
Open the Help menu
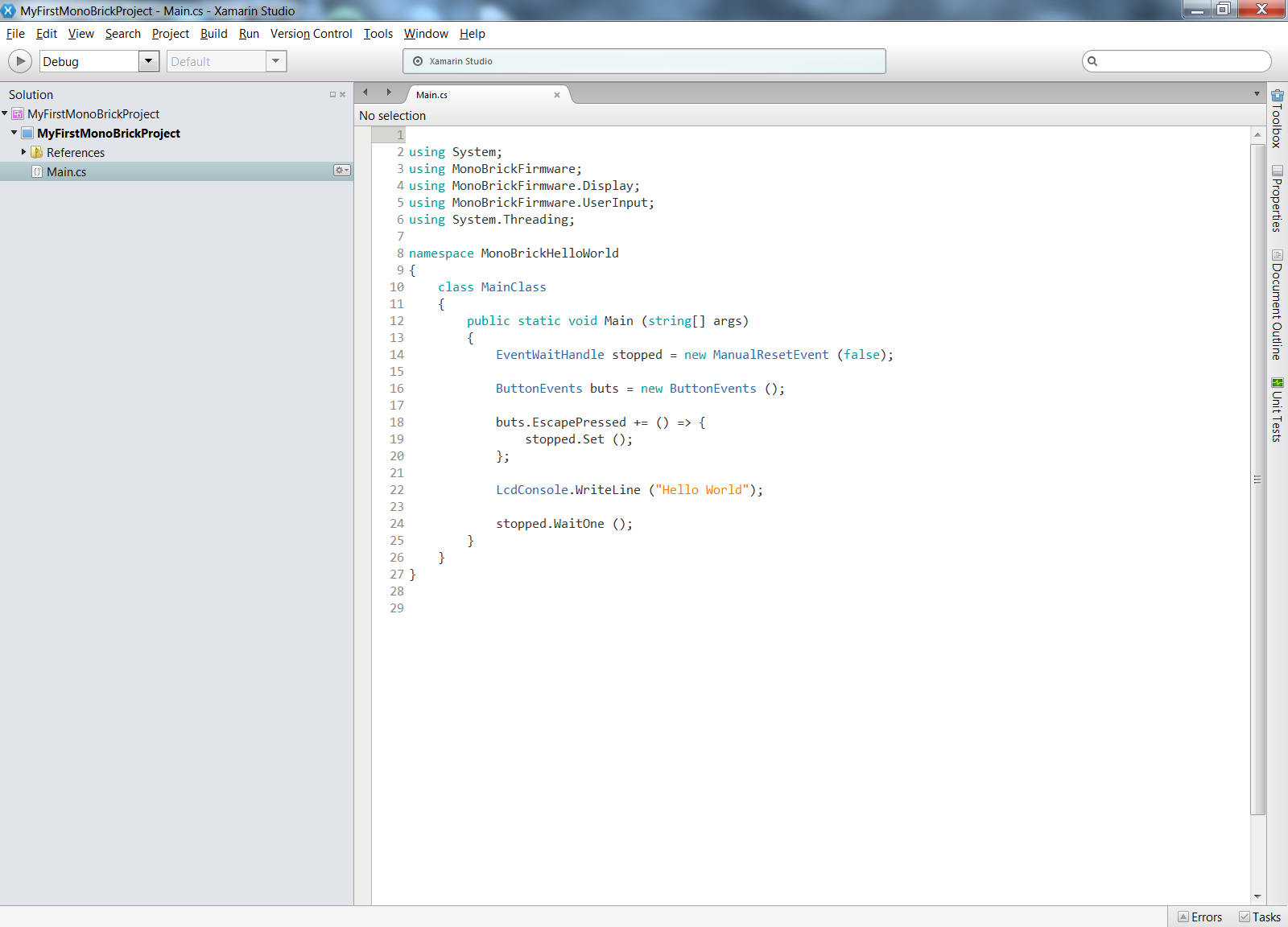[x=473, y=34]
